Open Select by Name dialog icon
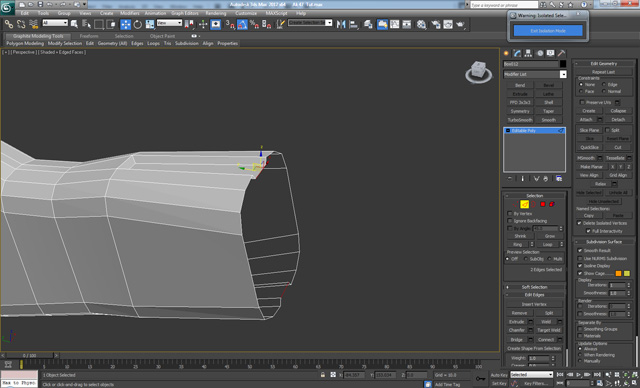 click(87, 24)
